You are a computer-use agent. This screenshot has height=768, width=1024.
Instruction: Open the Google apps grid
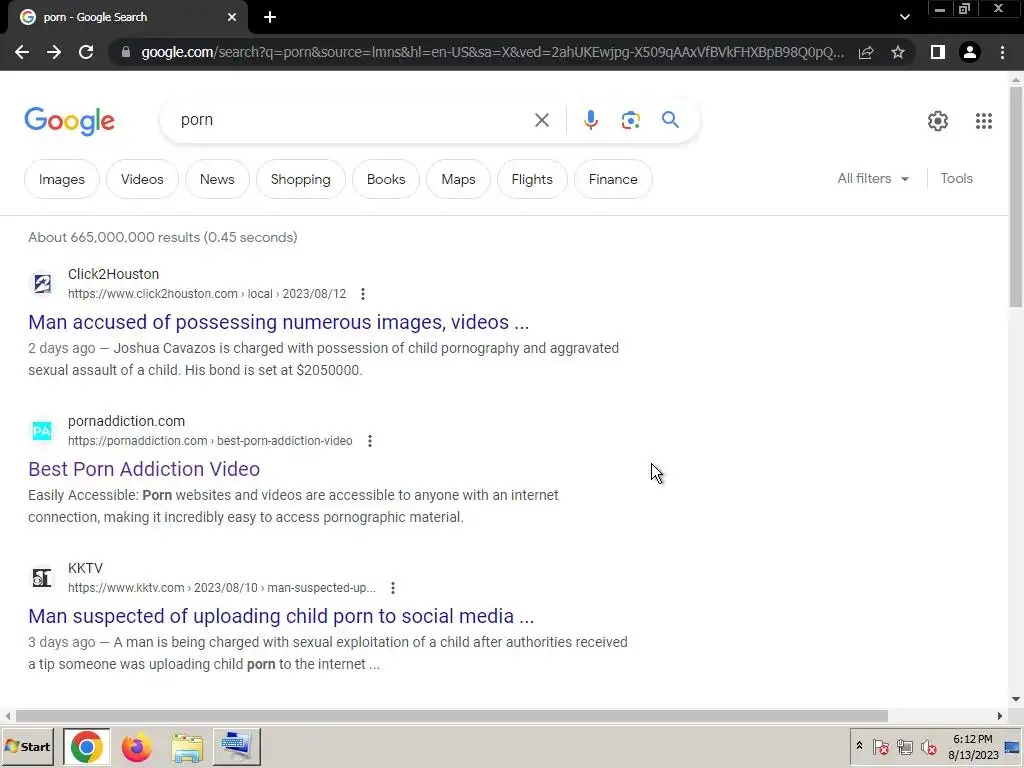[x=984, y=121]
